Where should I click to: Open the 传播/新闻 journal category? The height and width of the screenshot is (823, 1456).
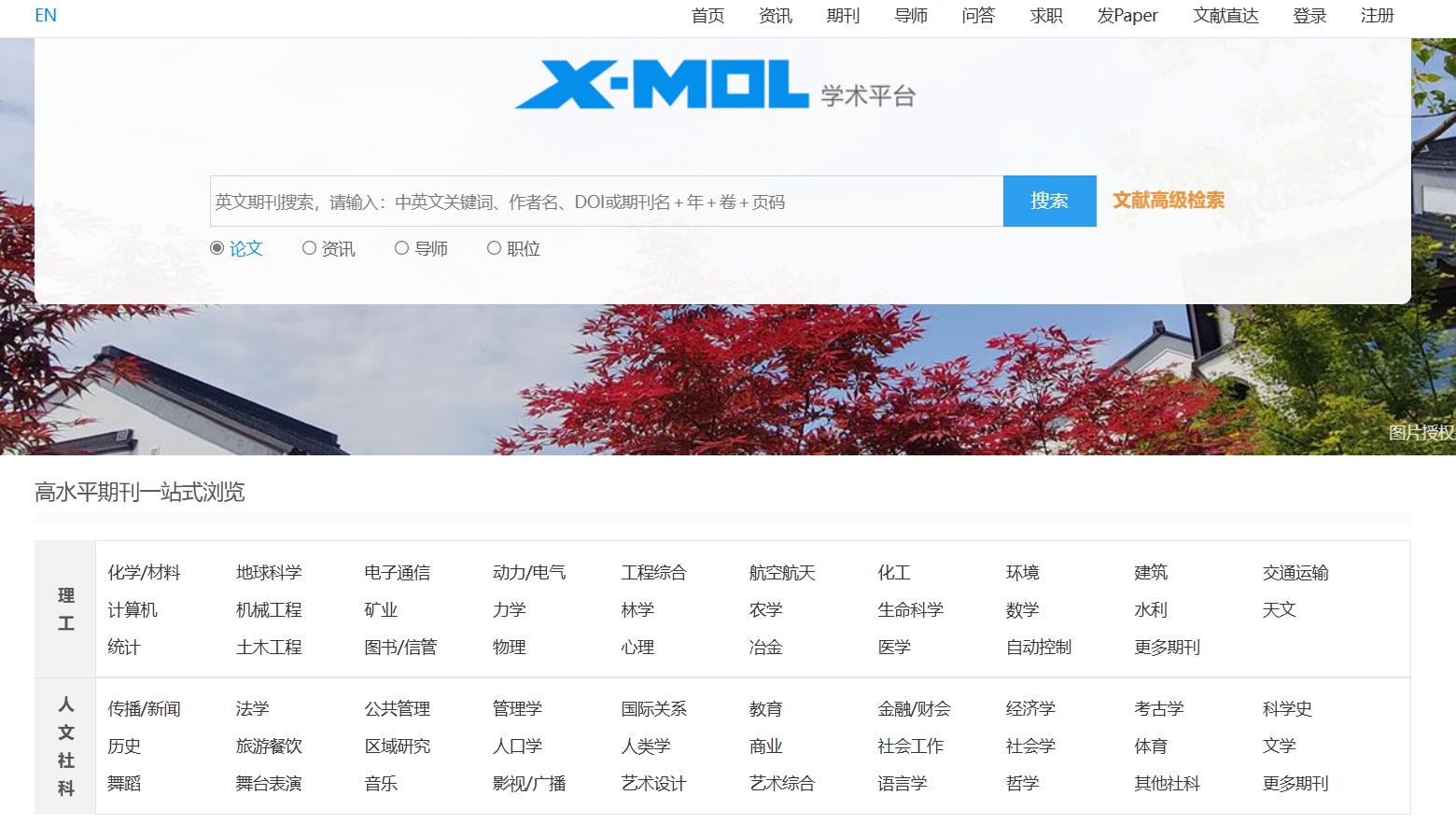(x=144, y=709)
